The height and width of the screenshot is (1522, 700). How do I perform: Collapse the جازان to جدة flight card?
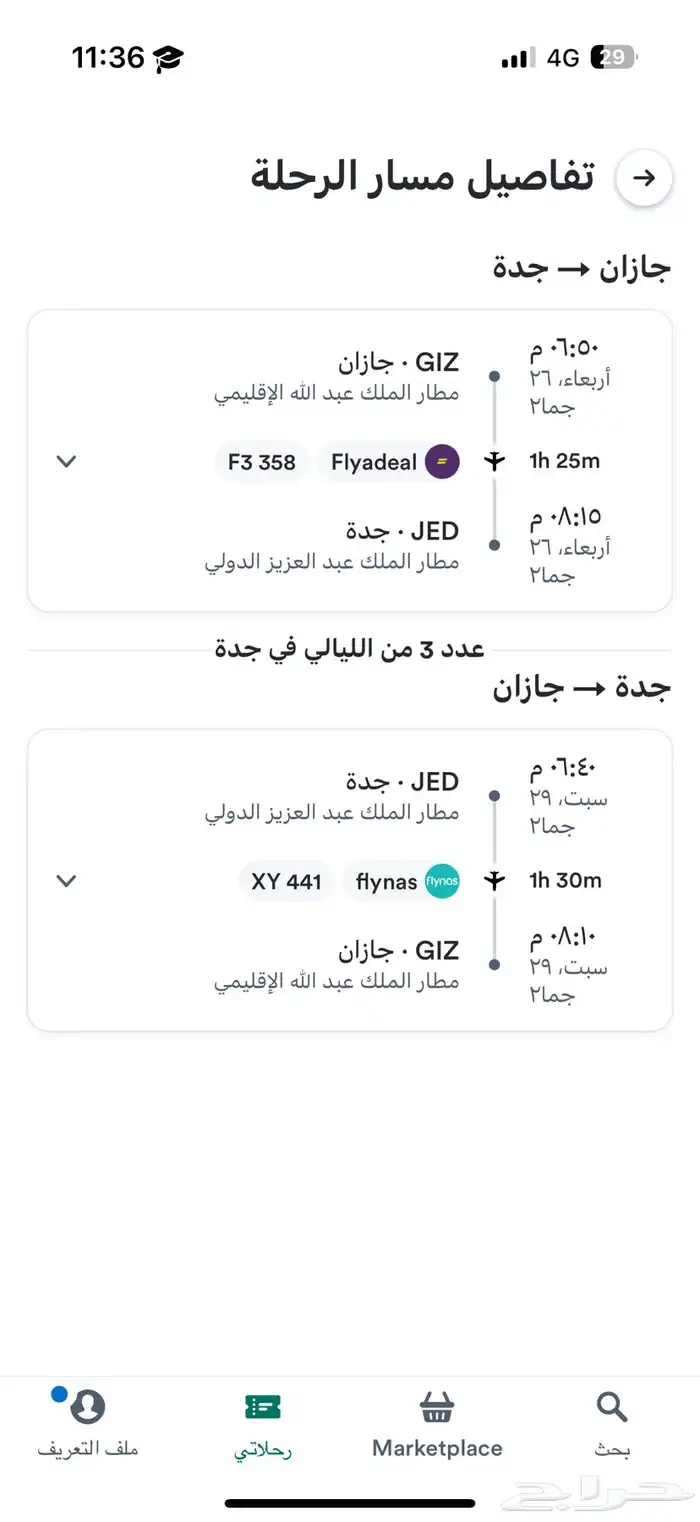(66, 462)
